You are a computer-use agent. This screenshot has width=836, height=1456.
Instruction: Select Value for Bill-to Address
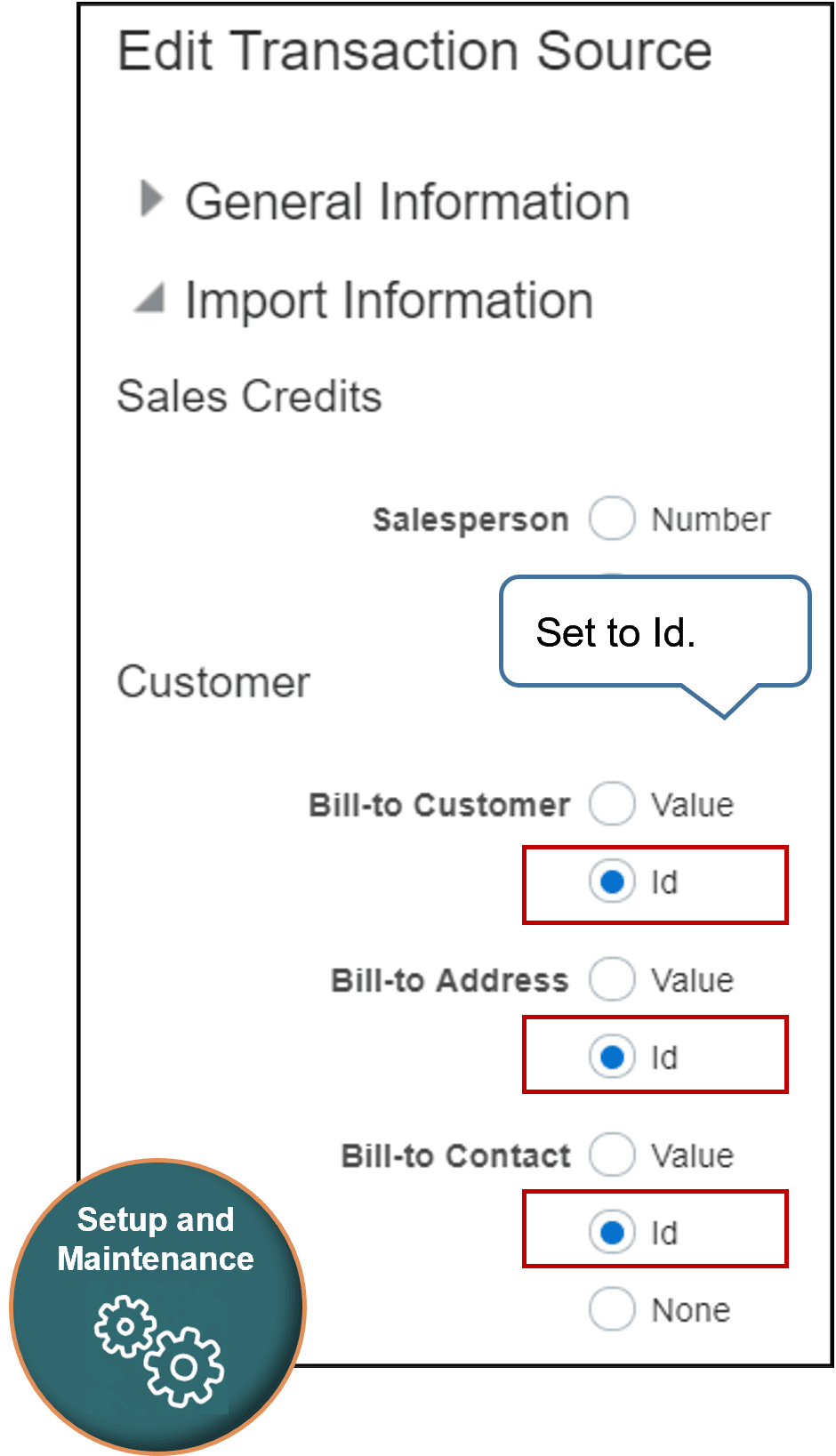coord(612,978)
